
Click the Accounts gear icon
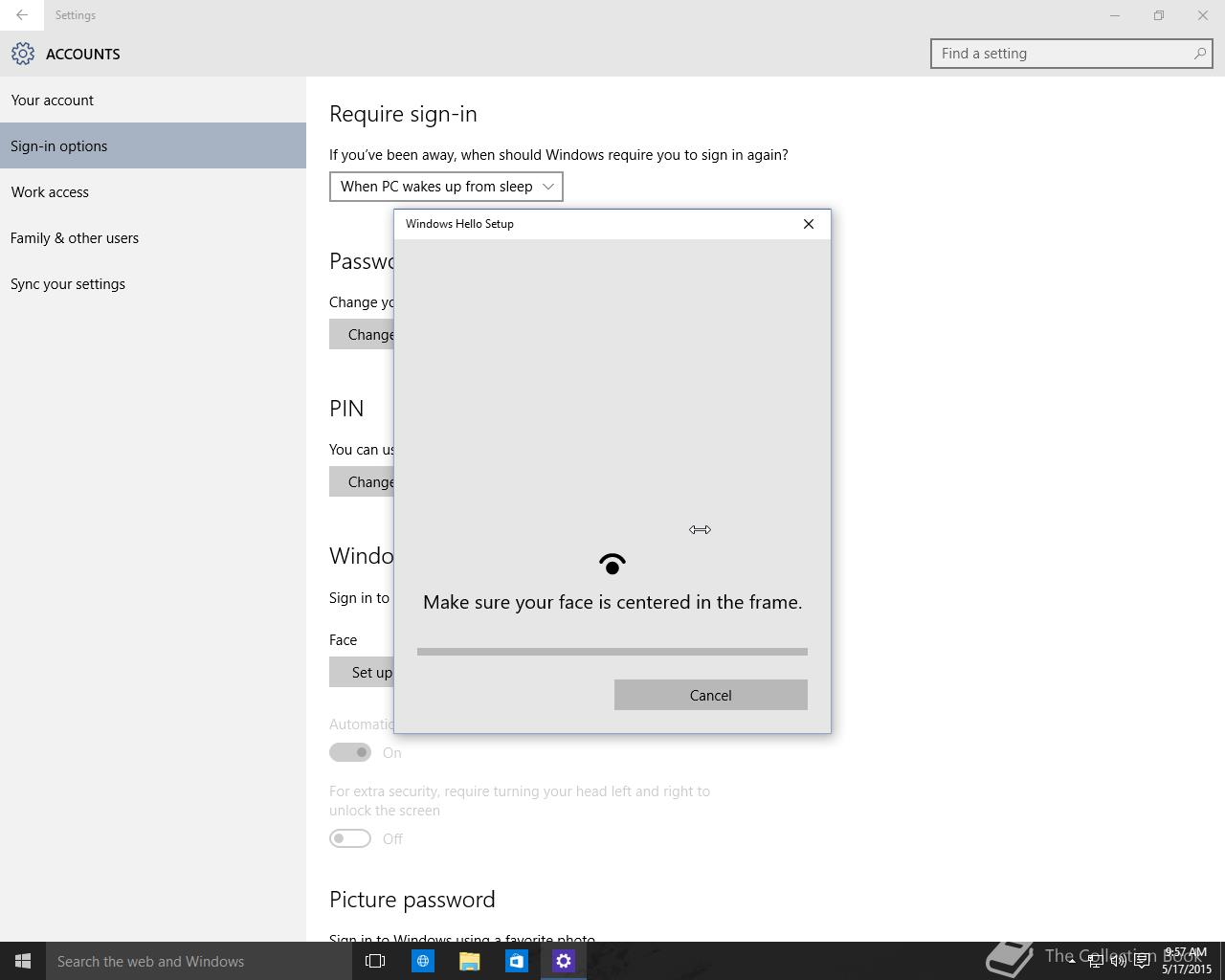[23, 54]
